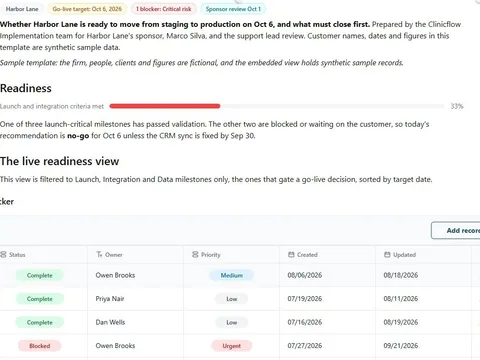Click the Created column calendar icon
The width and height of the screenshot is (480, 360).
[291, 255]
